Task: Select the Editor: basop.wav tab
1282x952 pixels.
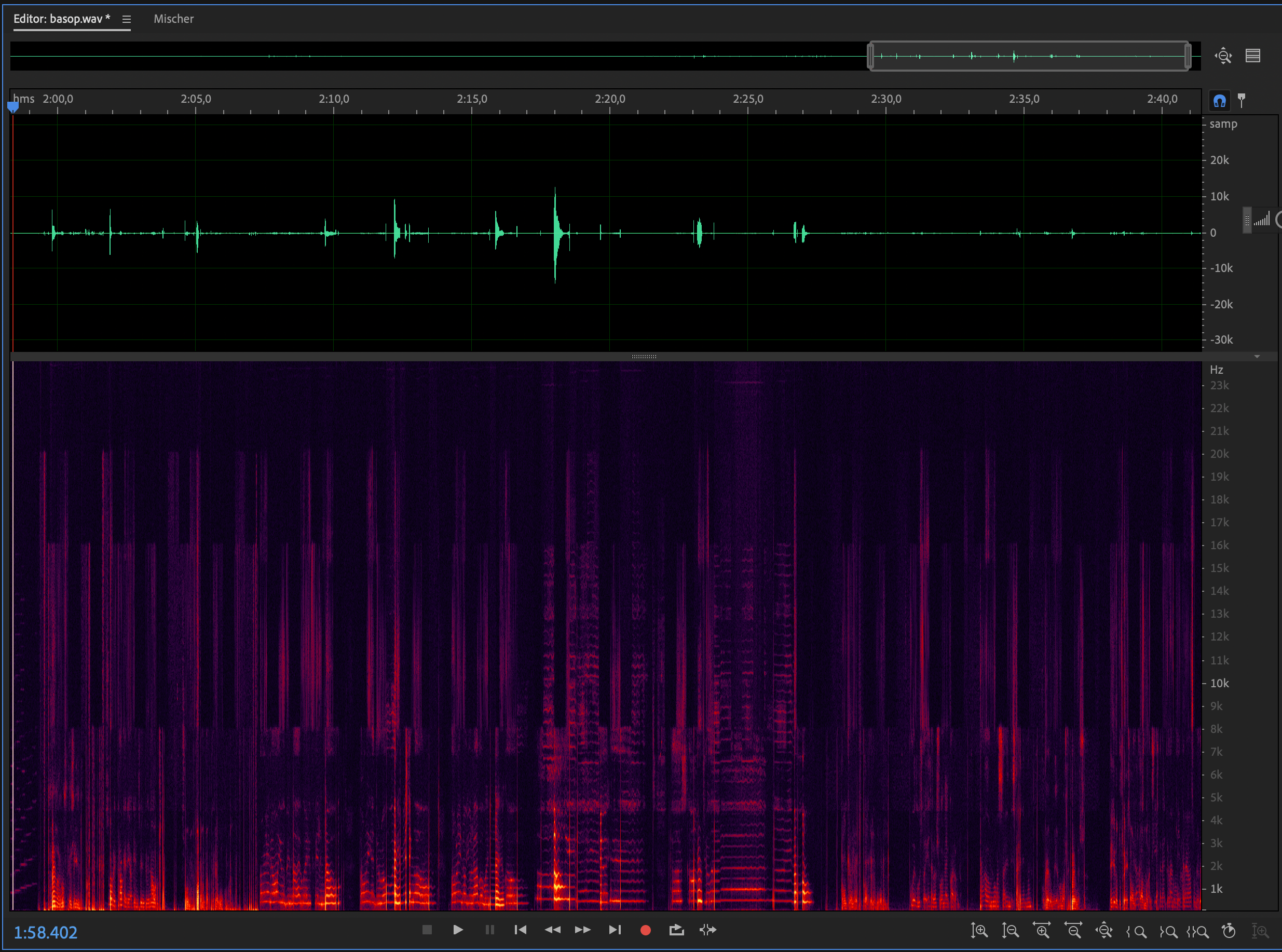Action: pos(62,19)
